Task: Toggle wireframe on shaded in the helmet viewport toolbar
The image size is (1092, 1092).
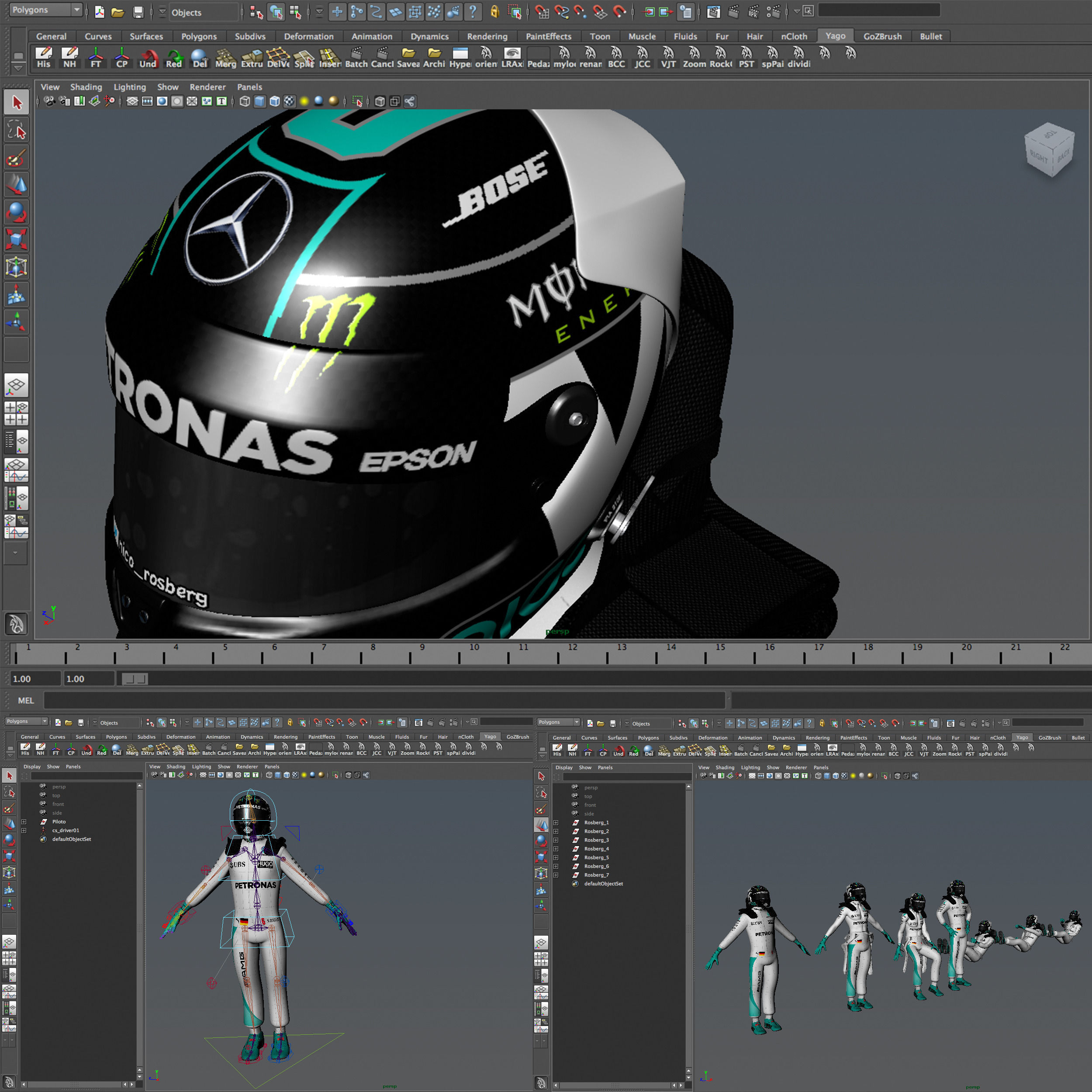Action: 275,101
